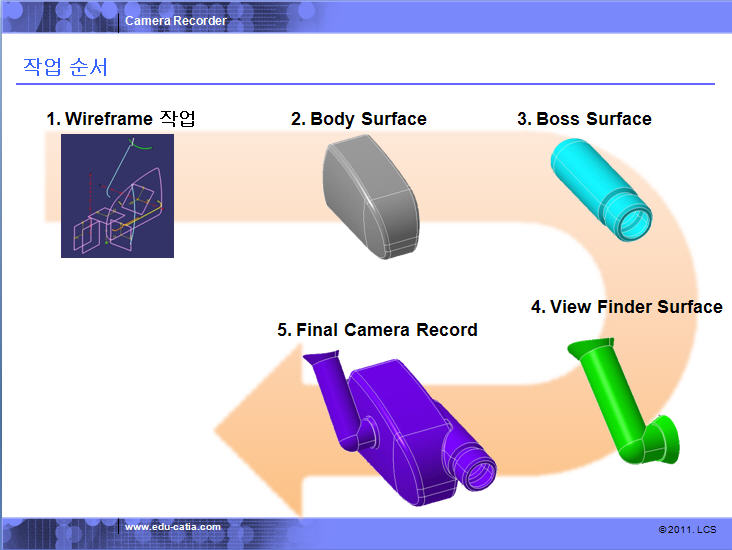The width and height of the screenshot is (732, 550).
Task: Click the 'Camera Recorder' header title
Action: 176,20
